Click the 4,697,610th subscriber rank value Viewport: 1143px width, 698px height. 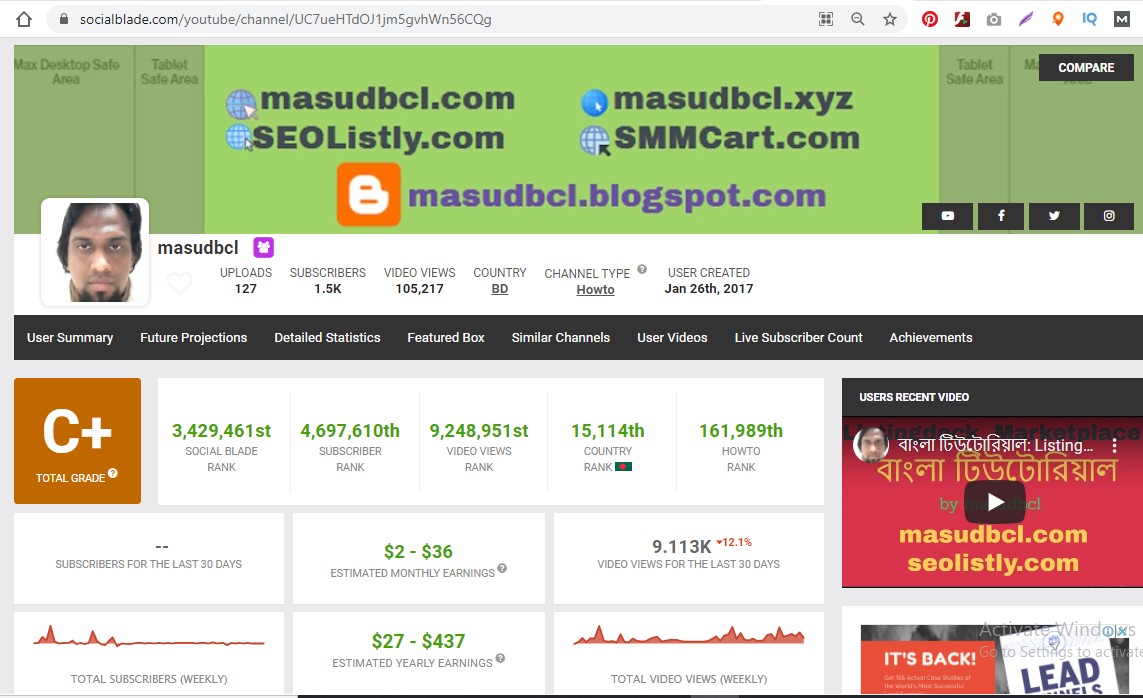350,431
